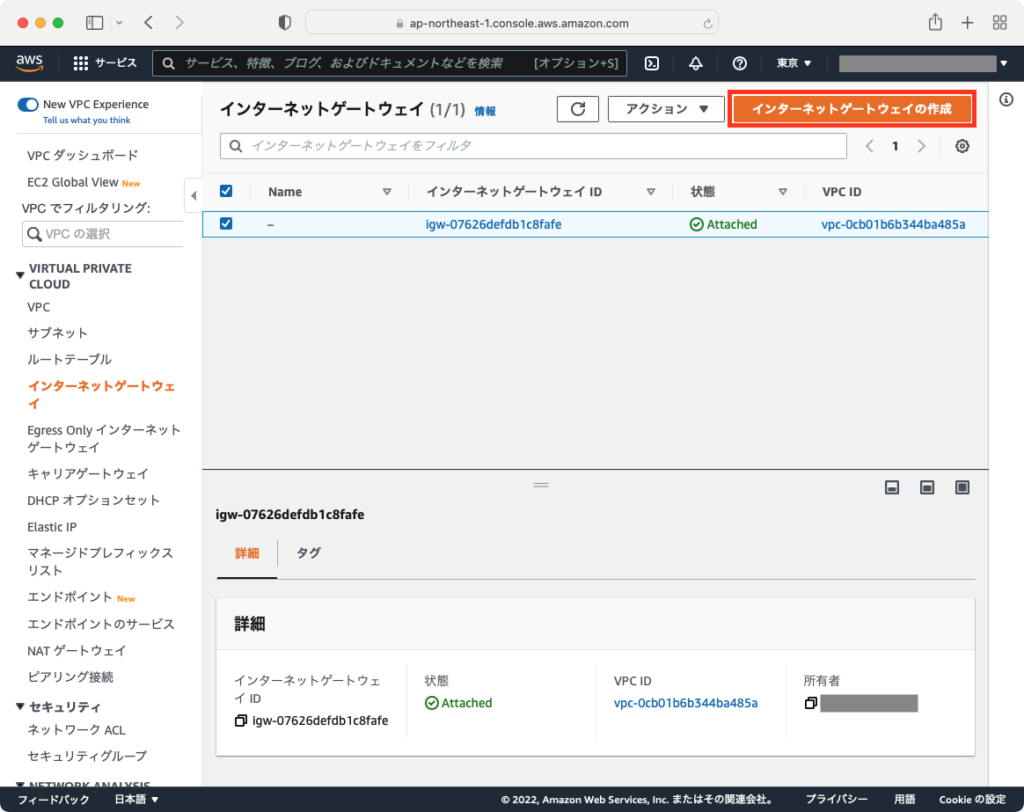Open the 日本語 language selector
This screenshot has height=812, width=1024.
pyautogui.click(x=136, y=799)
